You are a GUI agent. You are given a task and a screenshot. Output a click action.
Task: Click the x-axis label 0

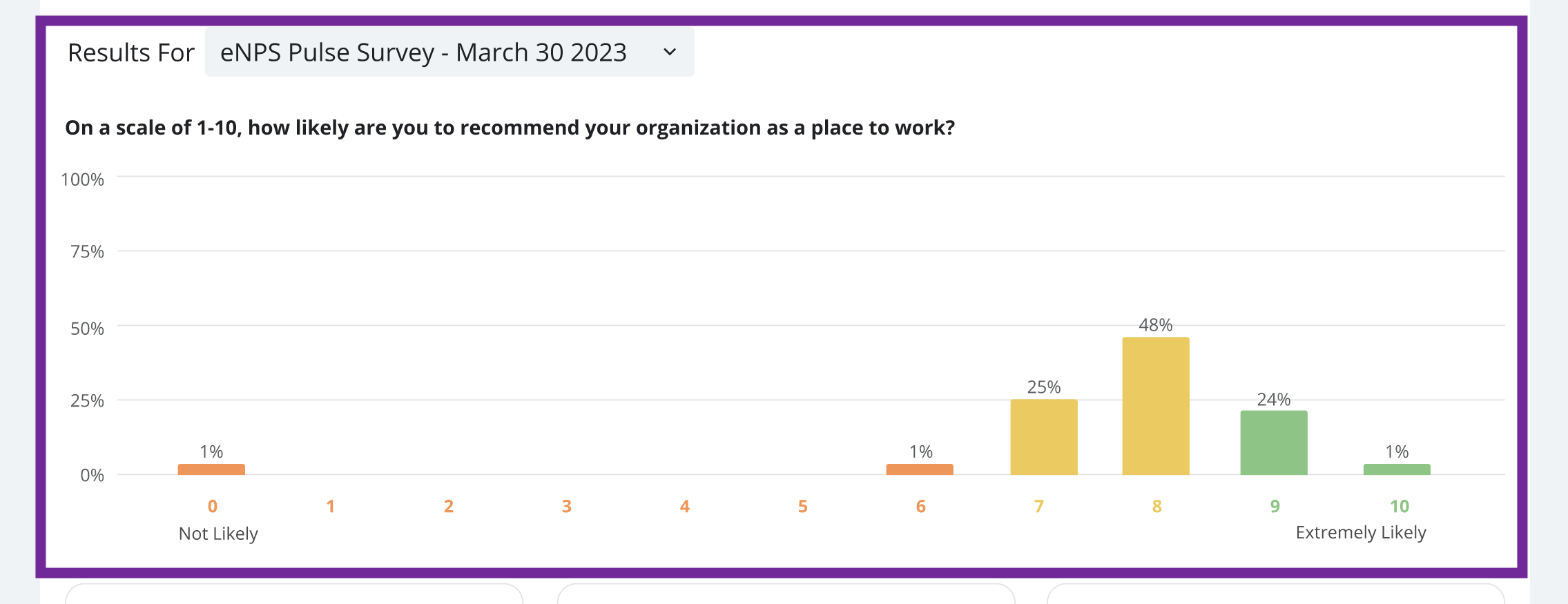pos(213,507)
